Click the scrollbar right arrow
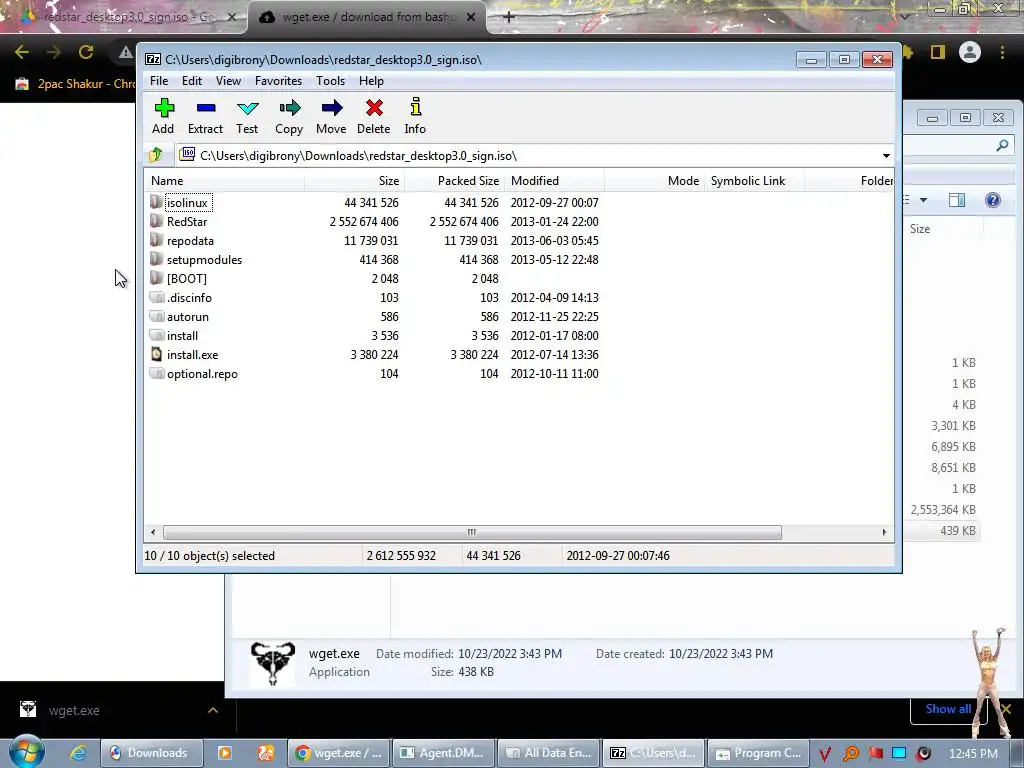Screen dimensions: 1024x768 tap(884, 532)
